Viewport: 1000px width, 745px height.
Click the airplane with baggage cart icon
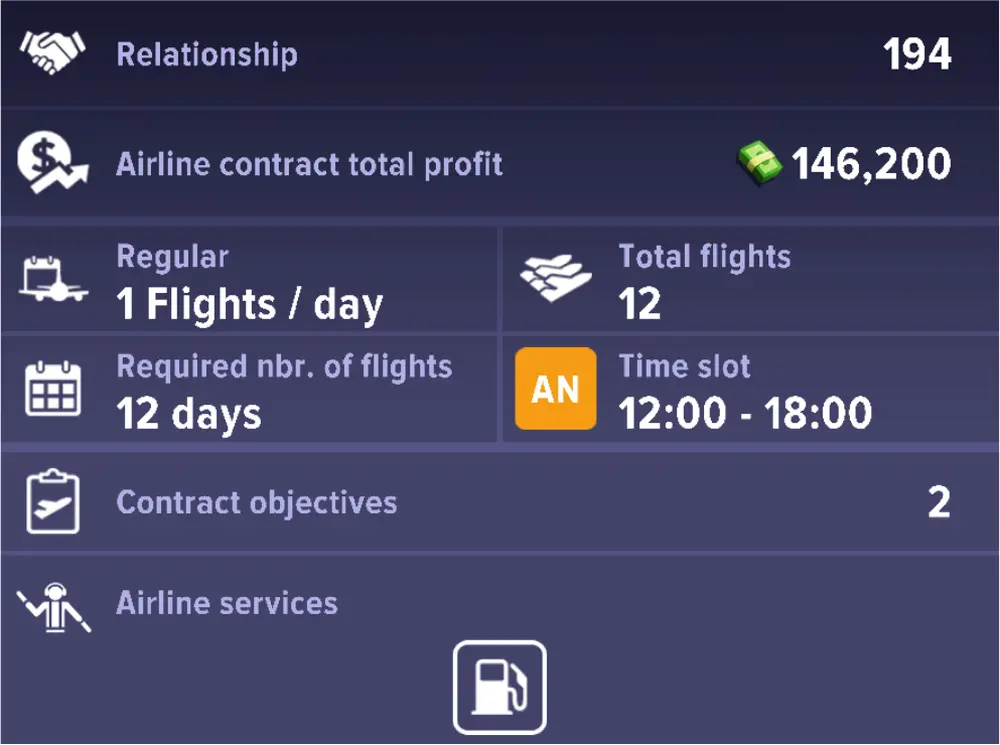54,281
